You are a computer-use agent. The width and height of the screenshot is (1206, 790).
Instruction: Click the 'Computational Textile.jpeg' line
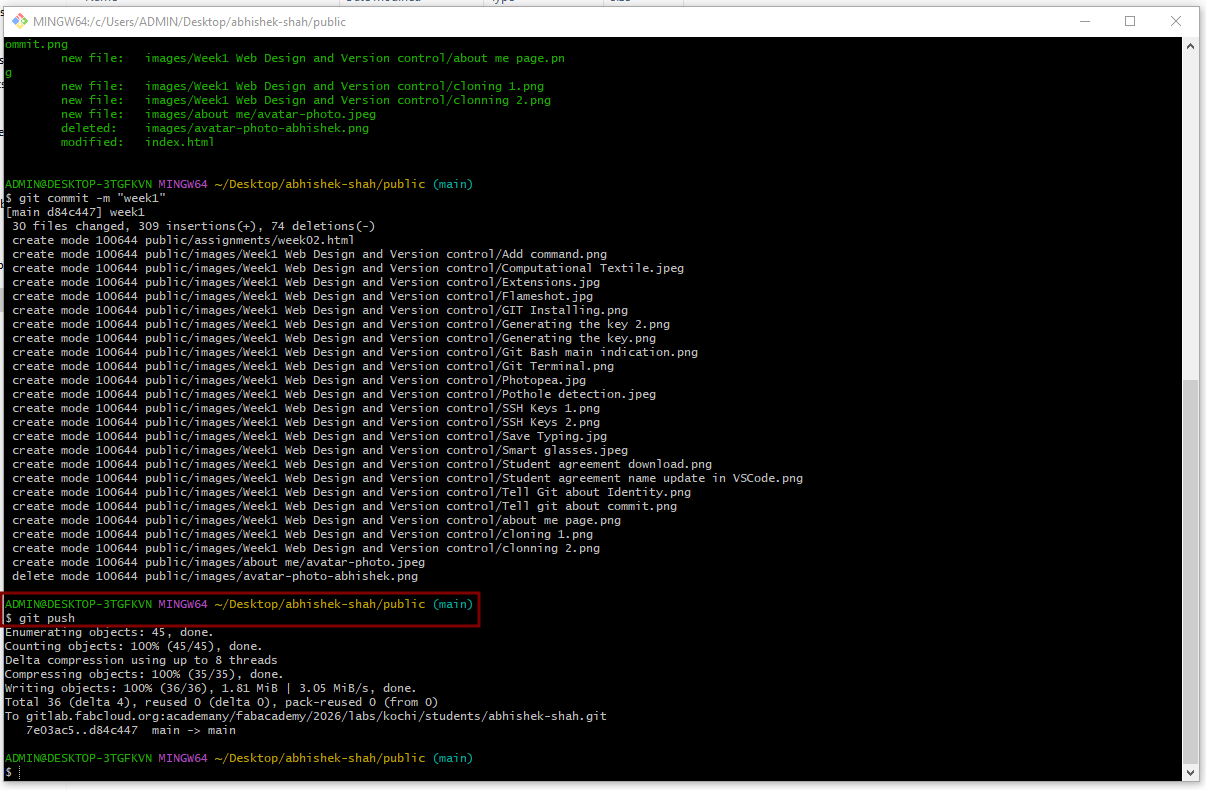click(x=348, y=268)
